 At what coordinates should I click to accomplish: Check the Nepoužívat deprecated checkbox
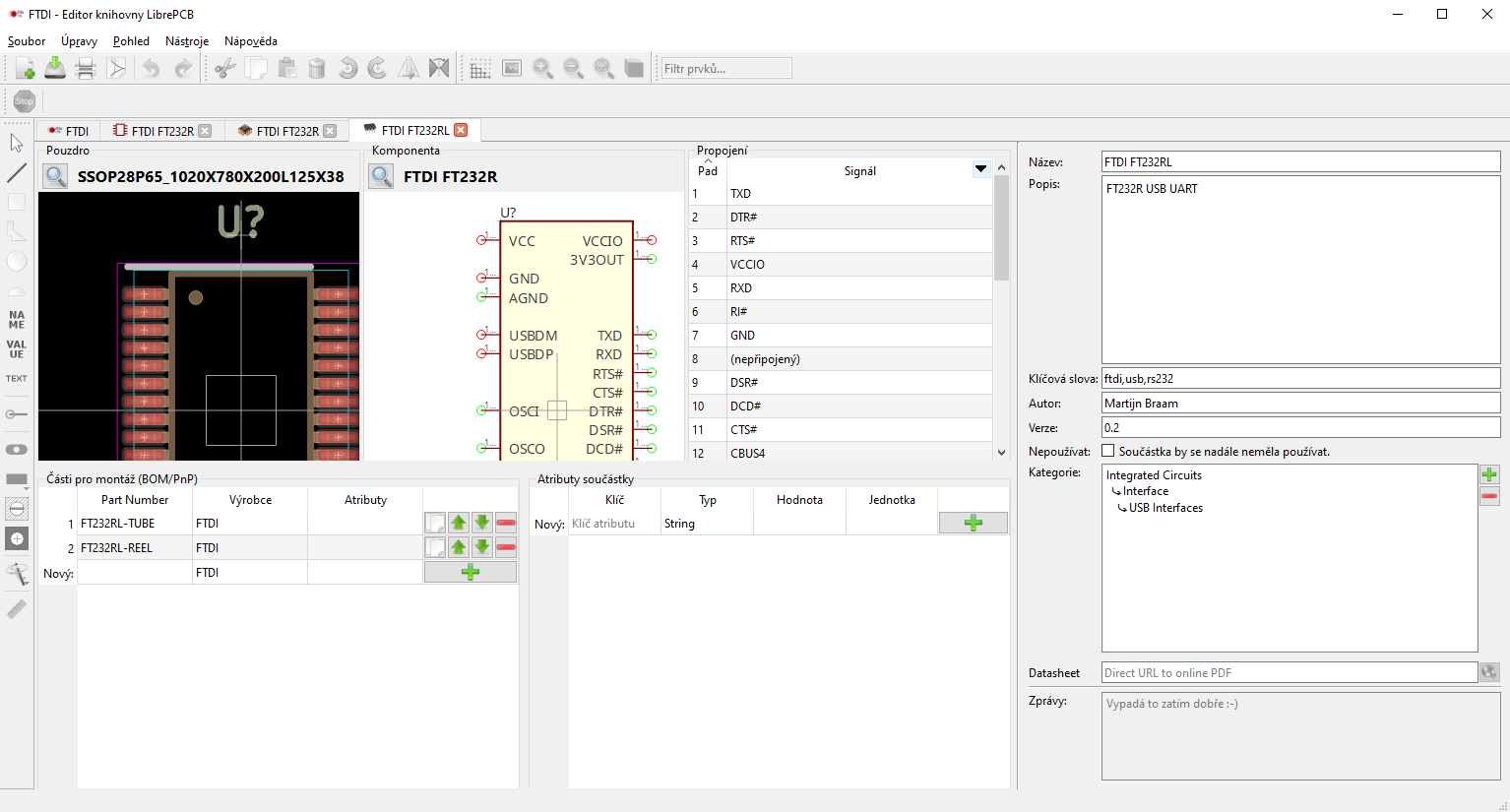1108,451
